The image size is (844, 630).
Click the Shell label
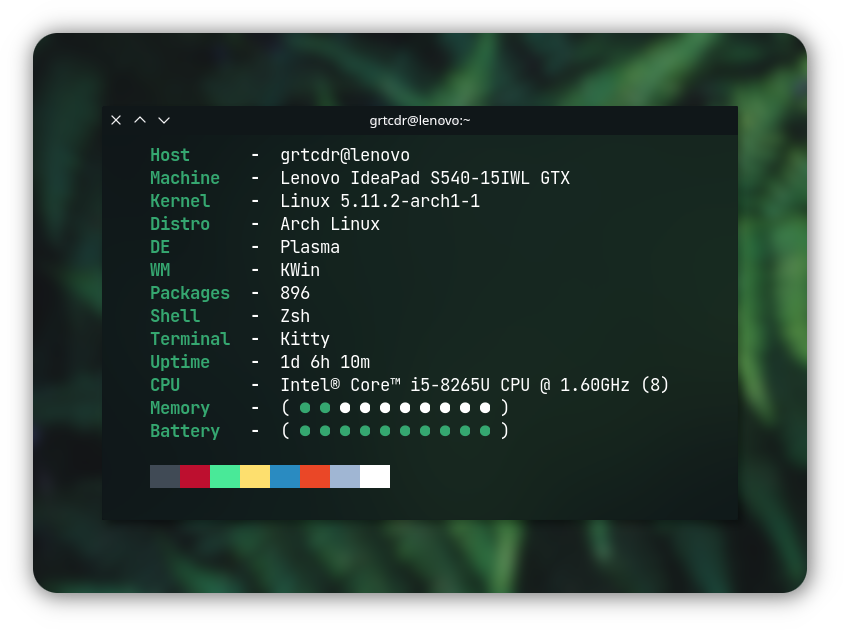pos(175,316)
